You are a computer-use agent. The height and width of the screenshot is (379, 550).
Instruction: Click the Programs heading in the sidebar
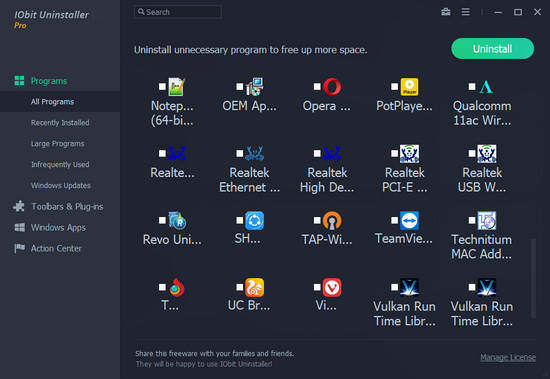pyautogui.click(x=49, y=81)
